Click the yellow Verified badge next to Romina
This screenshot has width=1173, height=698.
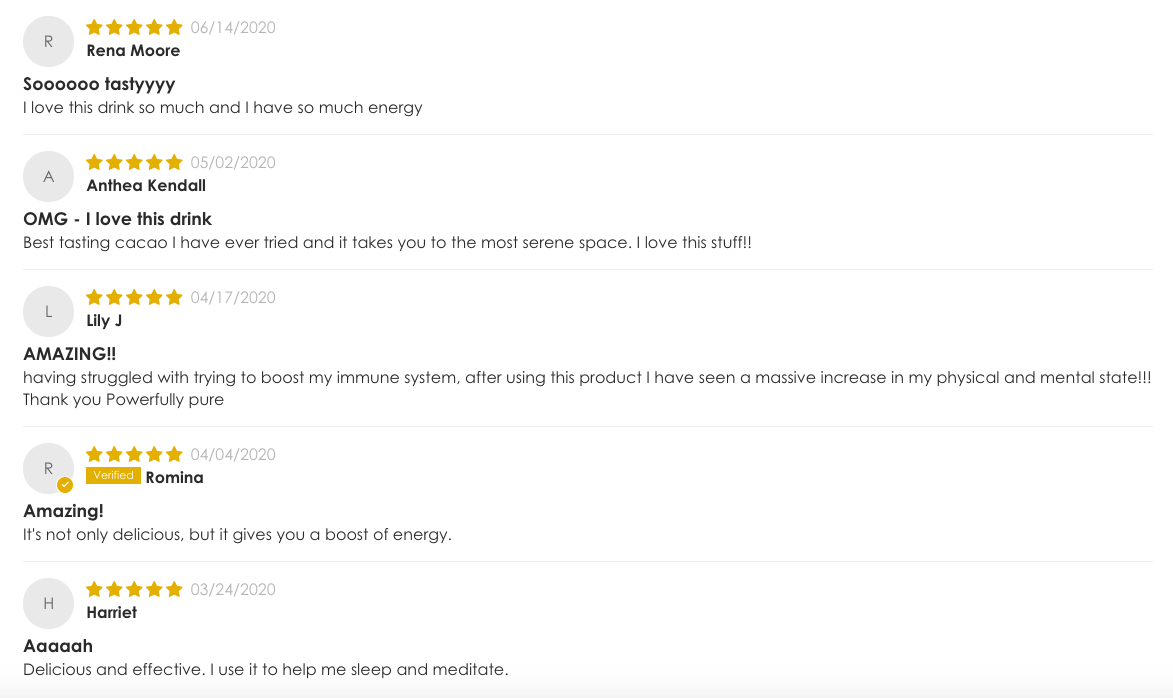113,476
